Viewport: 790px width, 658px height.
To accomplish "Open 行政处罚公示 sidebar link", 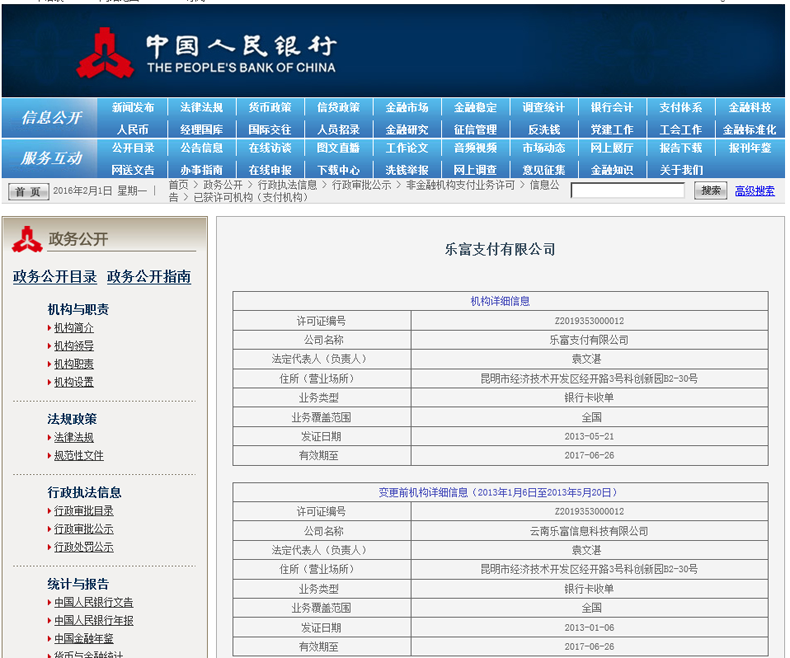I will click(84, 547).
